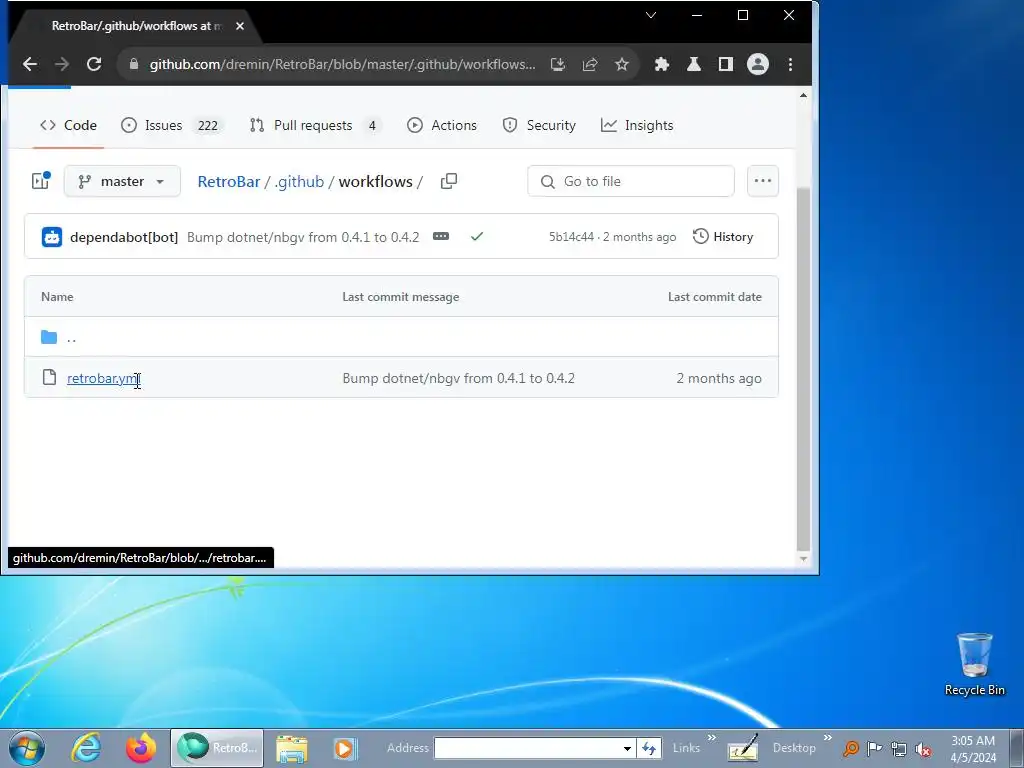Image resolution: width=1024 pixels, height=768 pixels.
Task: Go forward with the browser forward arrow
Action: tap(62, 64)
